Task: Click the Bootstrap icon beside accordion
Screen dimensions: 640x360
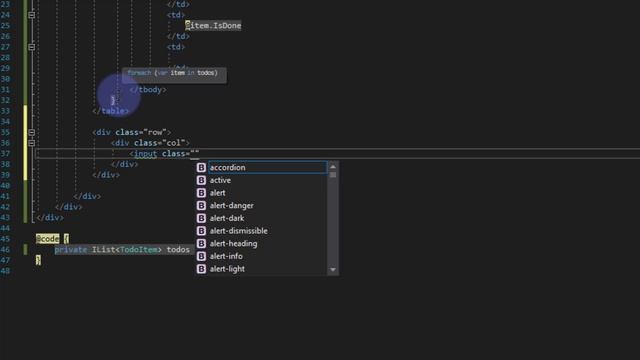Action: coord(201,167)
